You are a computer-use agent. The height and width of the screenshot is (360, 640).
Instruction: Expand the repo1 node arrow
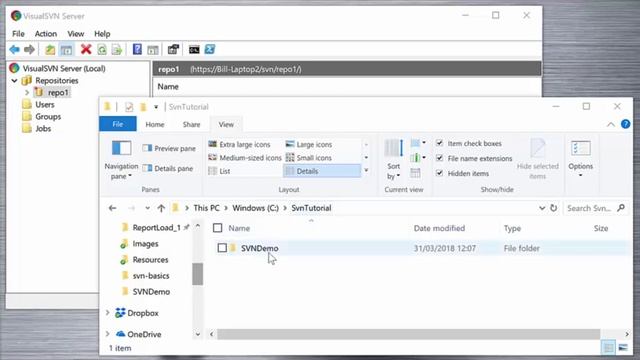coord(27,93)
